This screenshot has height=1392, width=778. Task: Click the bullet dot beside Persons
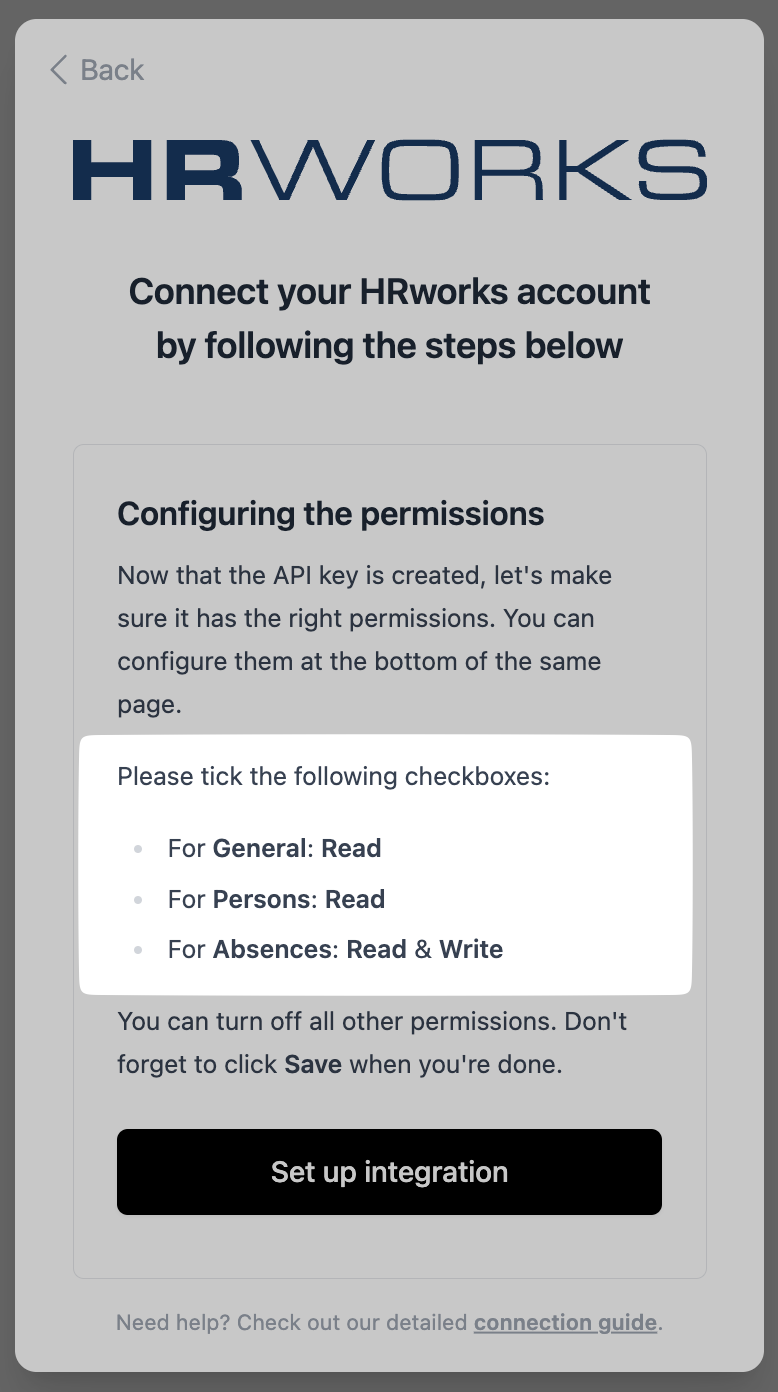point(138,900)
